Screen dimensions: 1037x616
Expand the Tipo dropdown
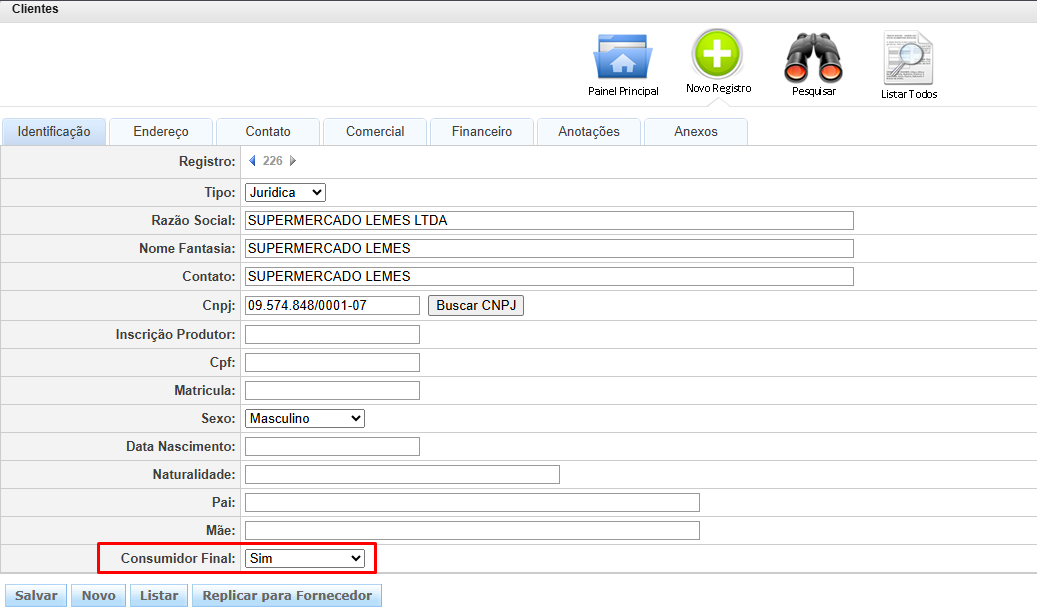pos(285,192)
